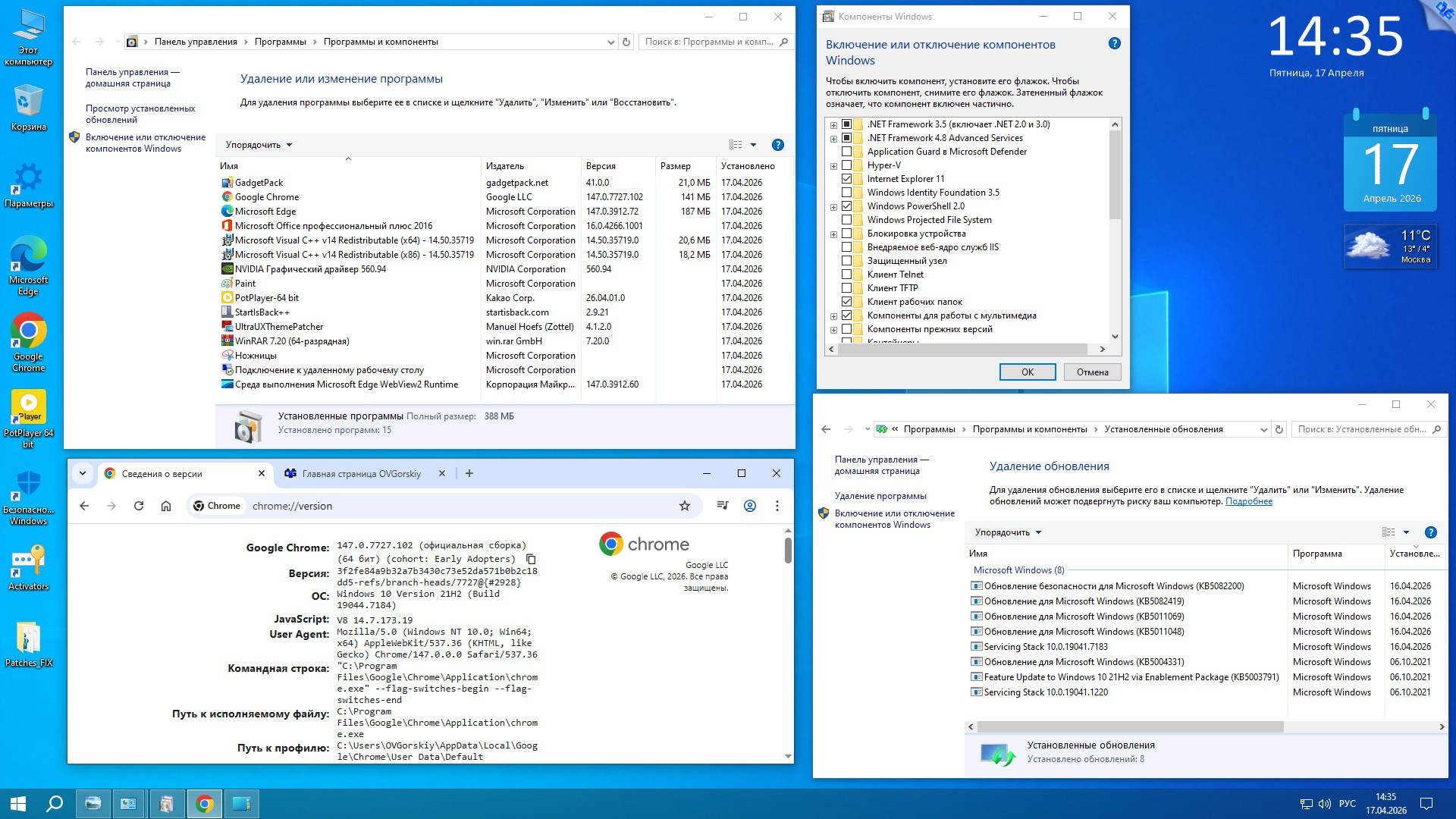
Task: Open a new Chrome tab
Action: pyautogui.click(x=469, y=473)
